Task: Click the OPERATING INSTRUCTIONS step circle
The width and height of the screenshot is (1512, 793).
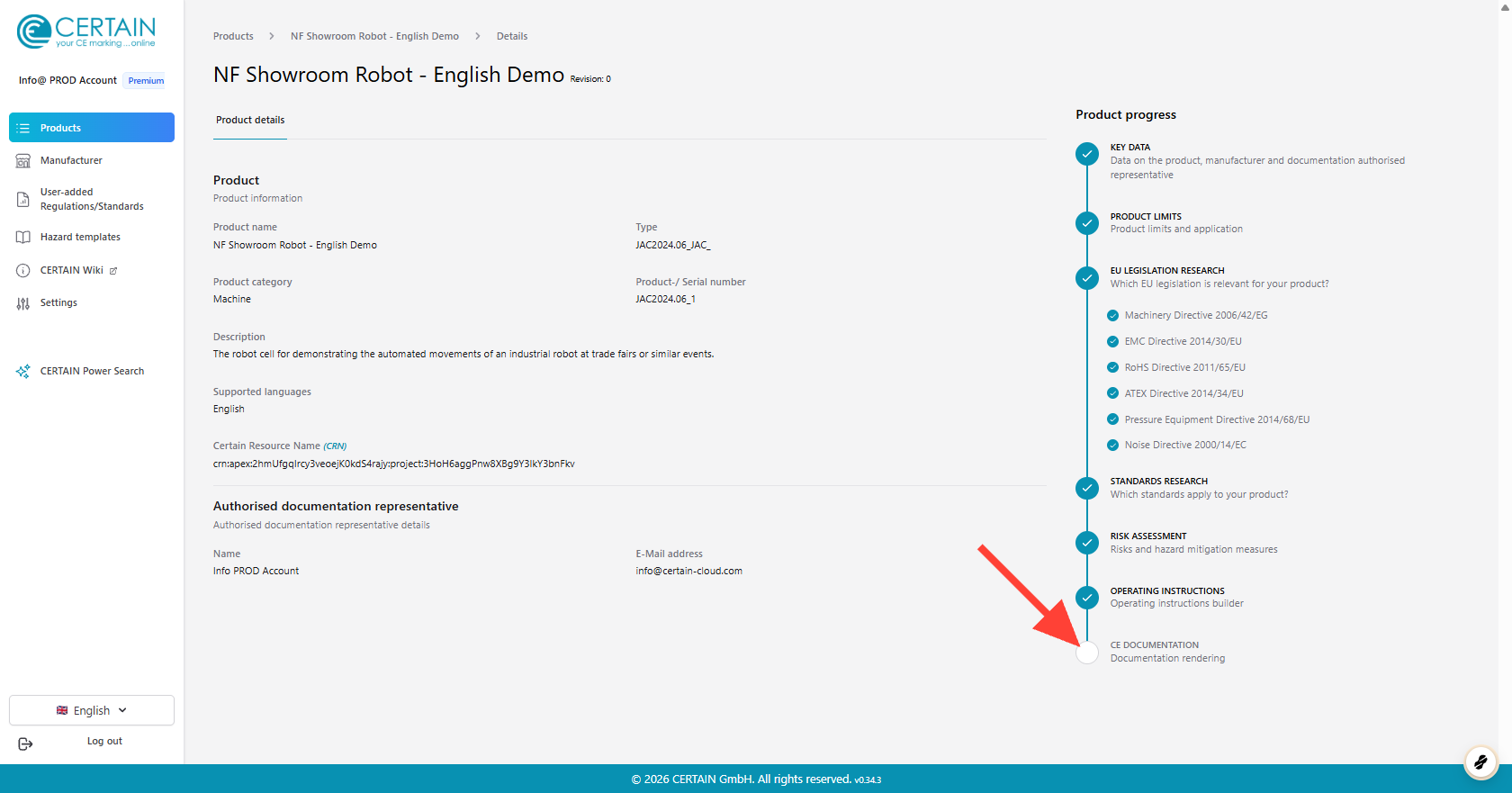Action: coord(1087,598)
